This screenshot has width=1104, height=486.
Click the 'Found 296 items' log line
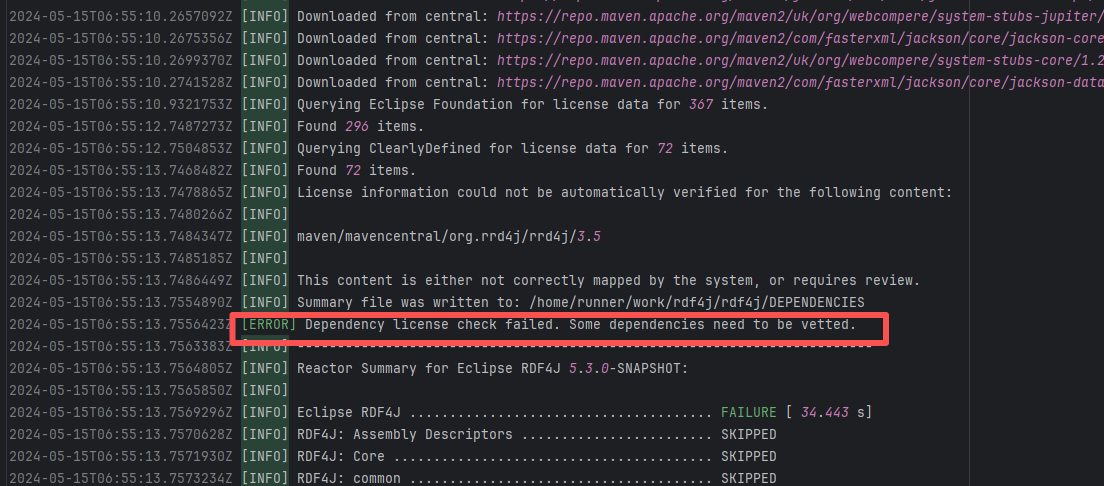click(360, 126)
